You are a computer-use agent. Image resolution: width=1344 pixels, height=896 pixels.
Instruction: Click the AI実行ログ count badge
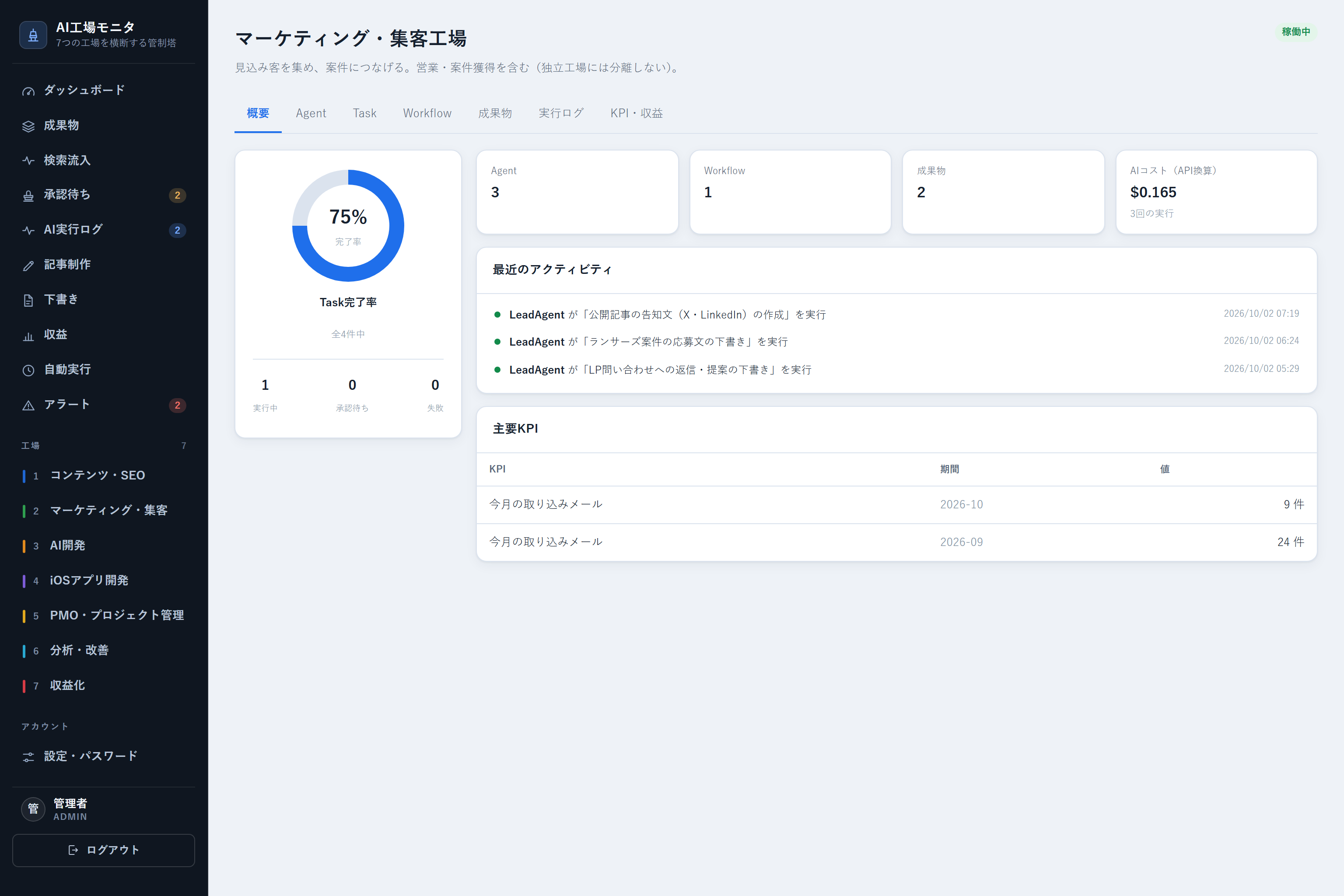pyautogui.click(x=177, y=230)
